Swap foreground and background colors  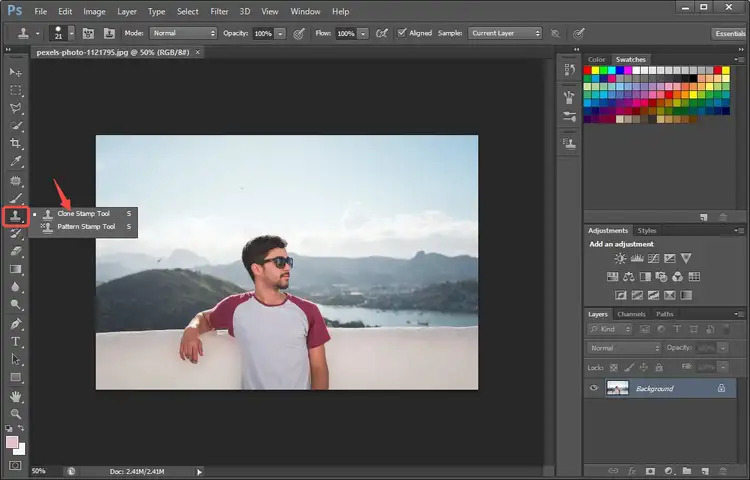pos(21,427)
